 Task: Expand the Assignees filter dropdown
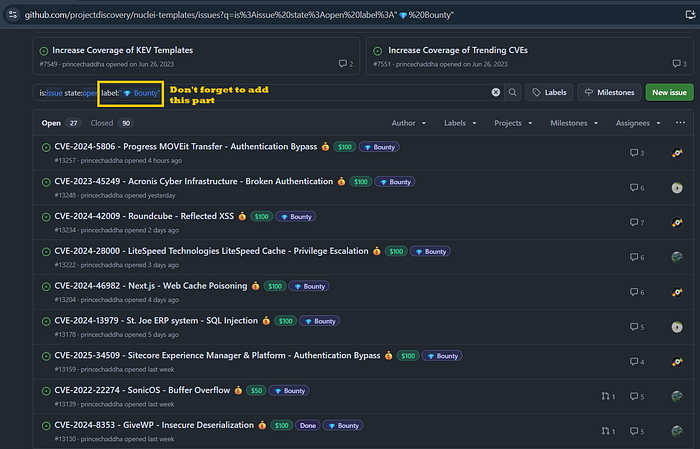638,123
